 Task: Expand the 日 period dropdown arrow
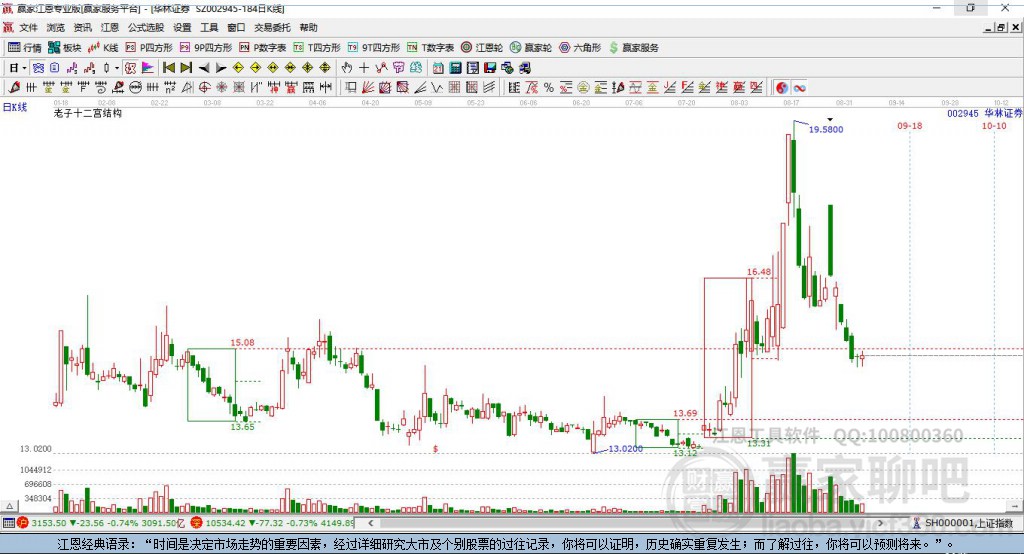tap(24, 68)
